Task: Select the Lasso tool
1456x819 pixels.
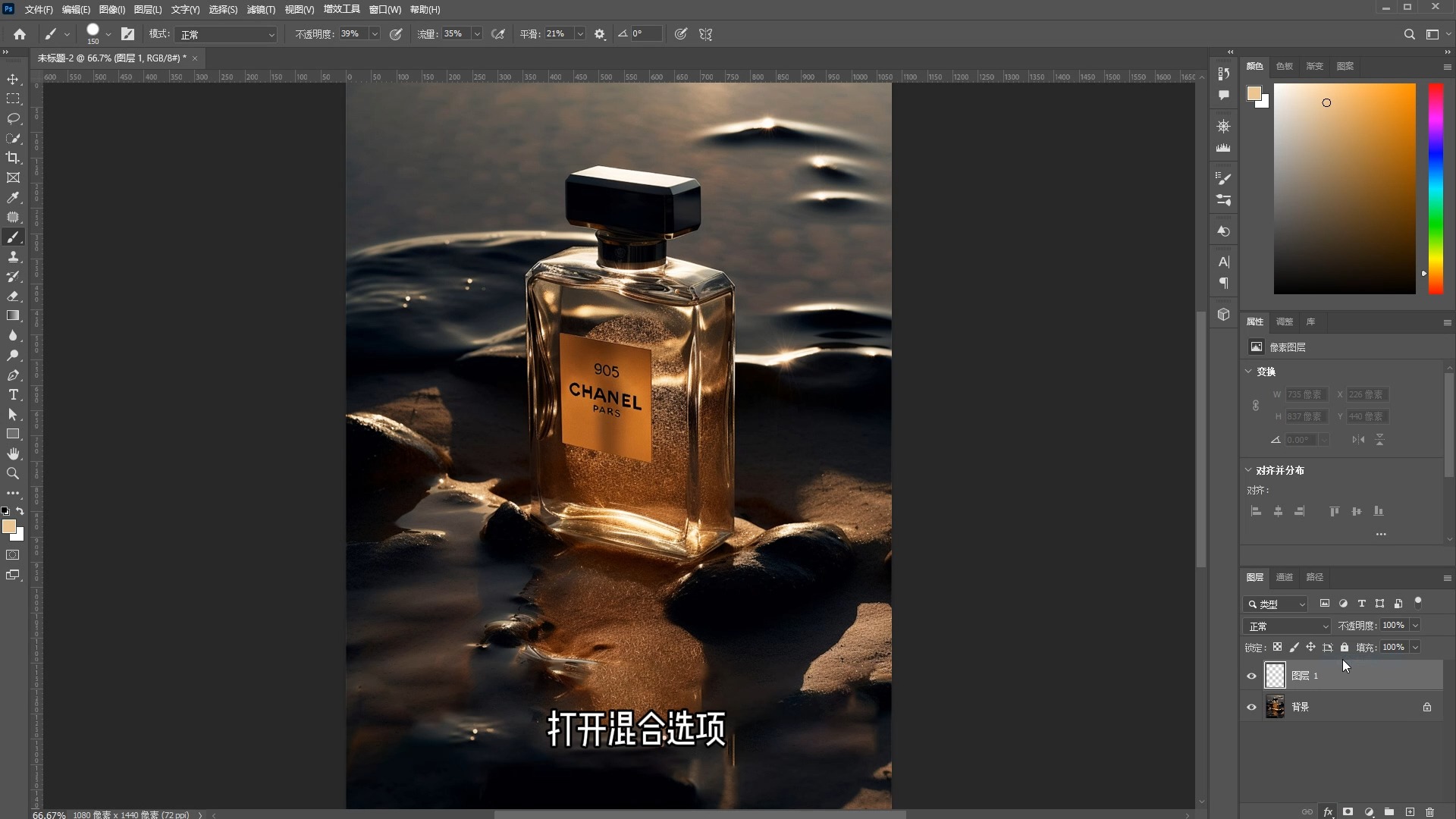Action: 13,119
